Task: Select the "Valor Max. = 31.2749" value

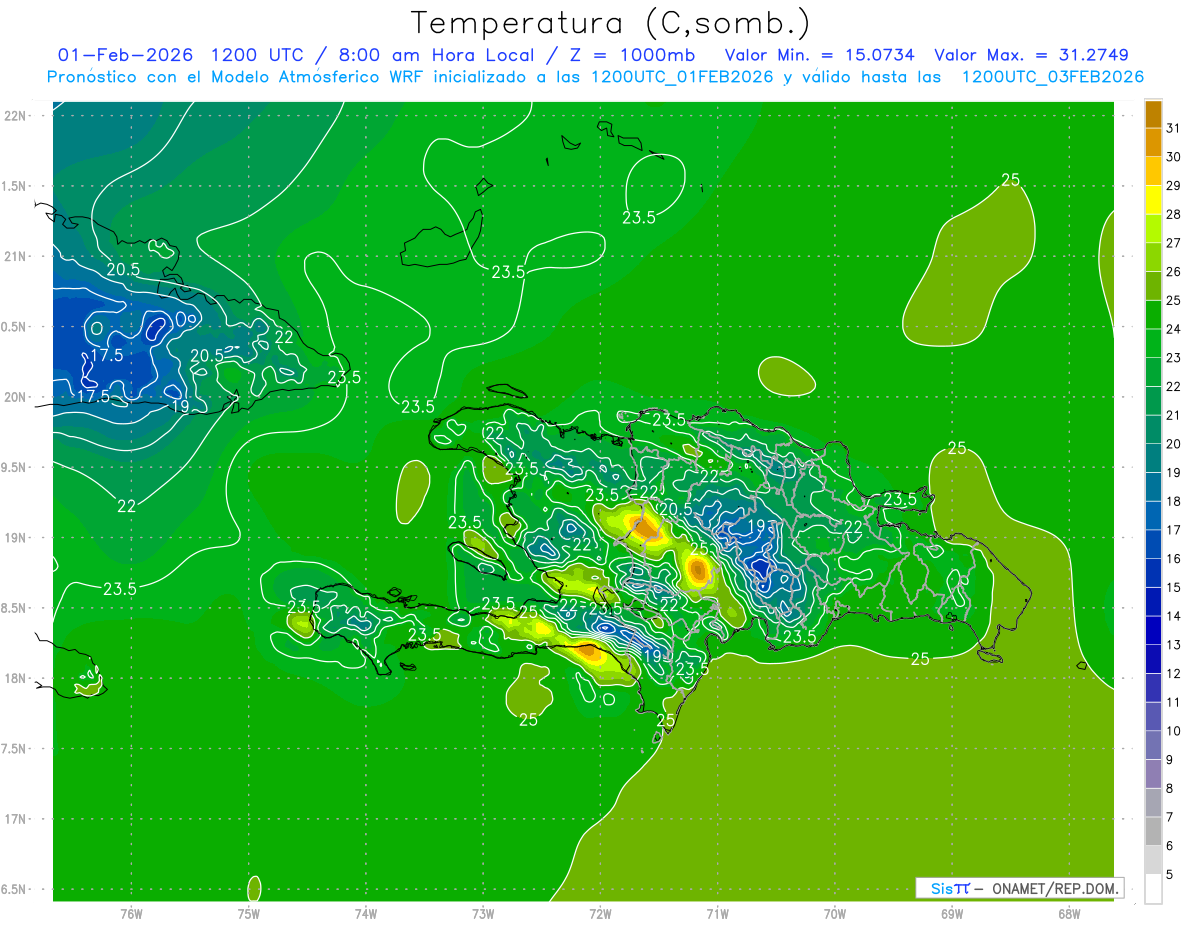Action: (x=1031, y=55)
